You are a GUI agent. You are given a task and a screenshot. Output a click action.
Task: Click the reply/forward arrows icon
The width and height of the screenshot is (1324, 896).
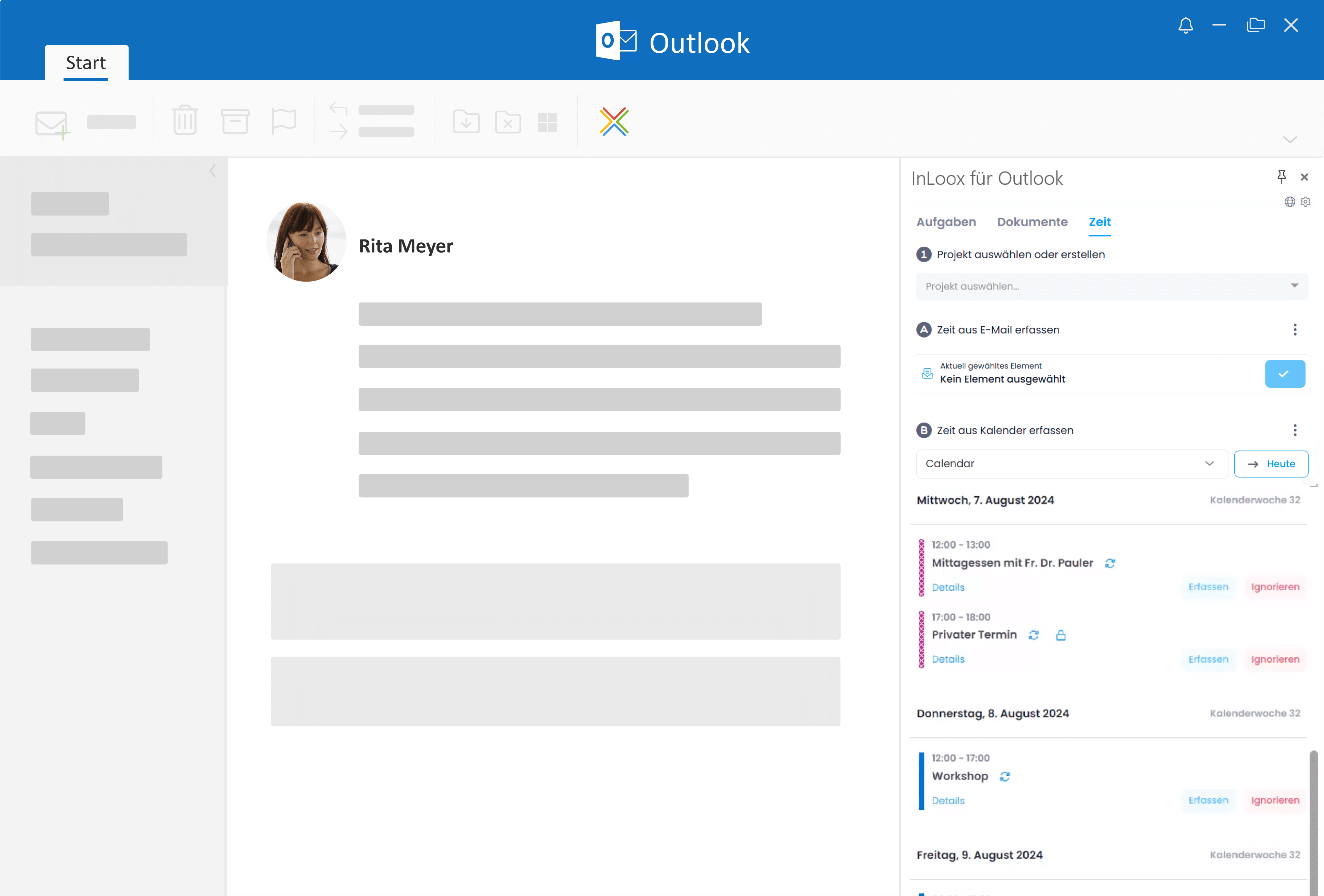(338, 121)
